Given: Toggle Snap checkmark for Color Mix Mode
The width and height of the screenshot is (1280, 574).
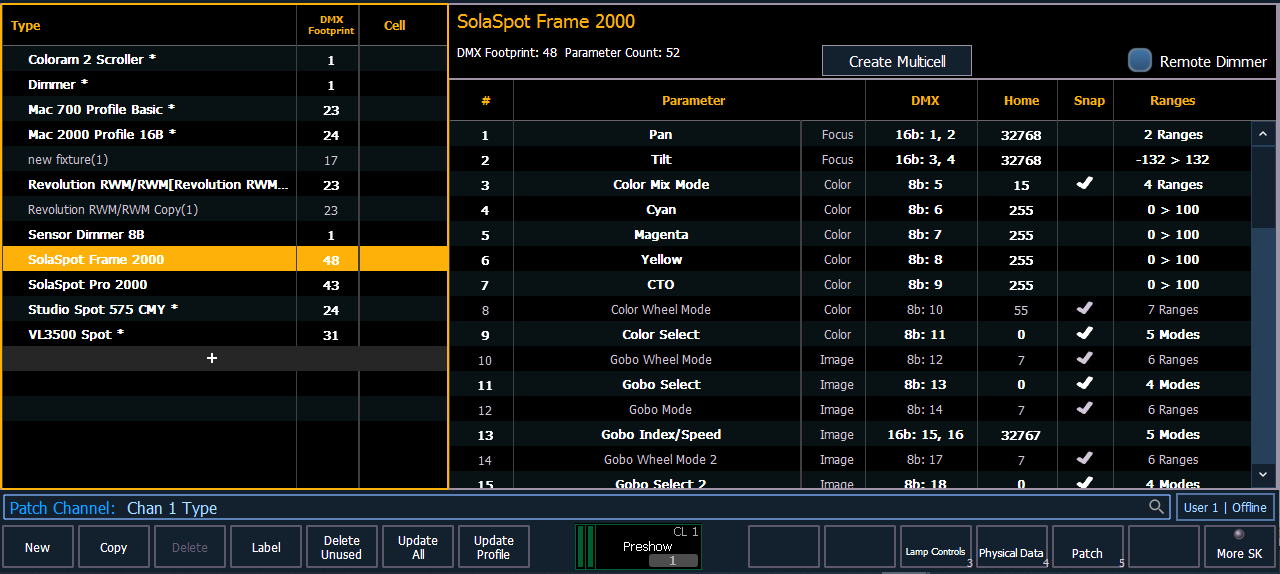Looking at the screenshot, I should [1084, 184].
